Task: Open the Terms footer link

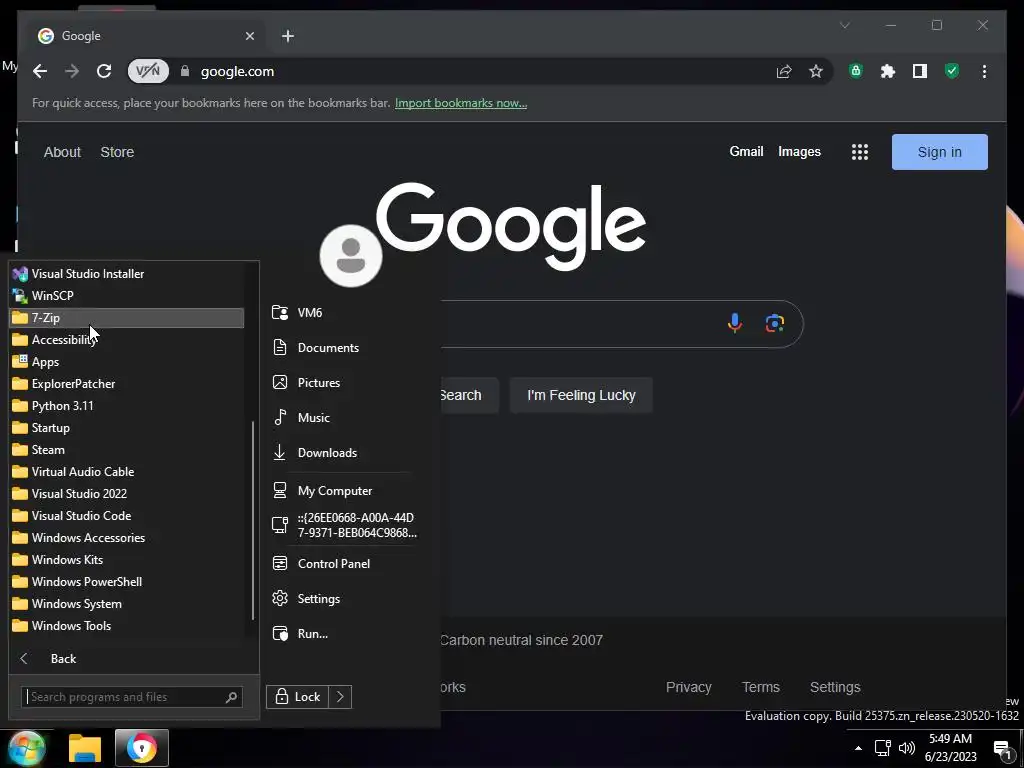Action: click(761, 687)
